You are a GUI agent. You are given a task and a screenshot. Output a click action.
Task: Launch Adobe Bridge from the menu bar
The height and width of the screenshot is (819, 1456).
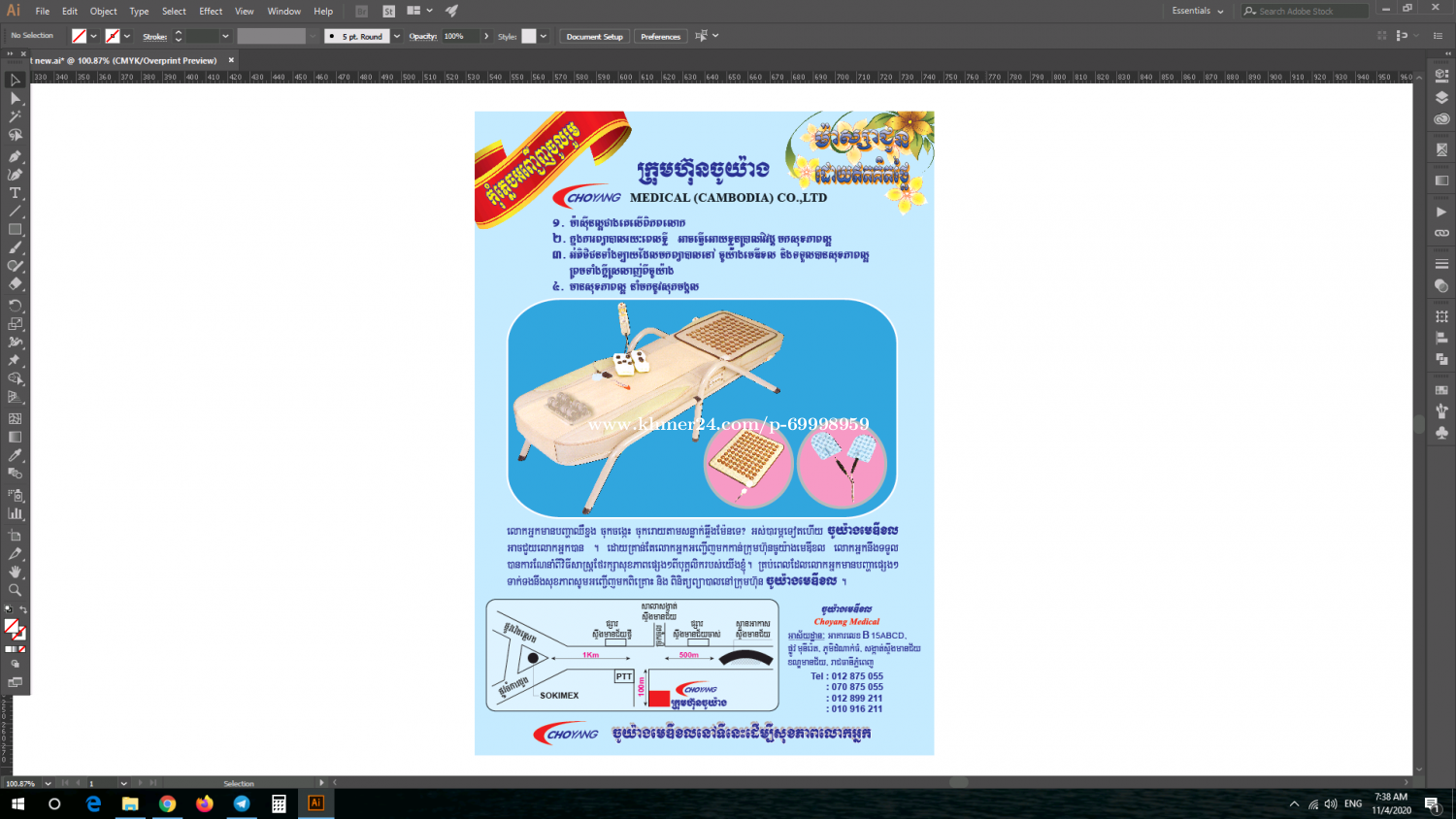(x=361, y=11)
